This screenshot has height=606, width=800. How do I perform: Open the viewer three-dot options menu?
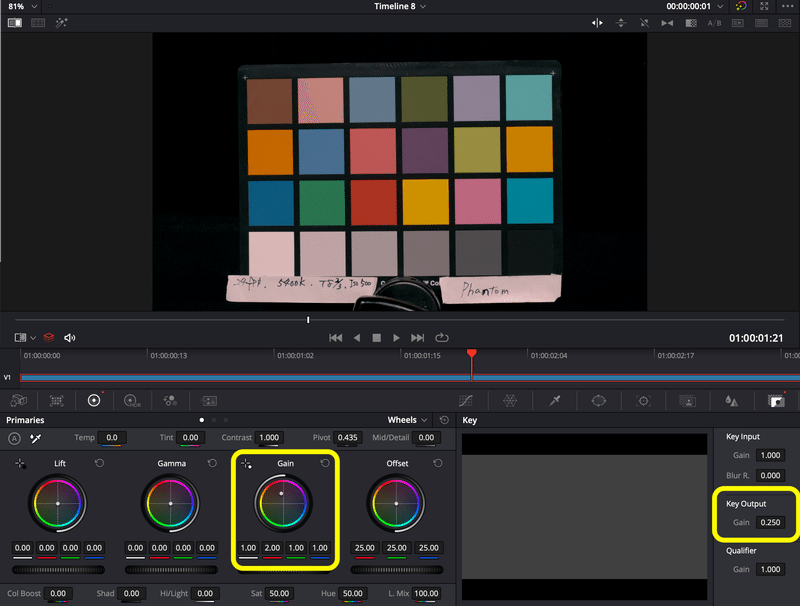787,6
